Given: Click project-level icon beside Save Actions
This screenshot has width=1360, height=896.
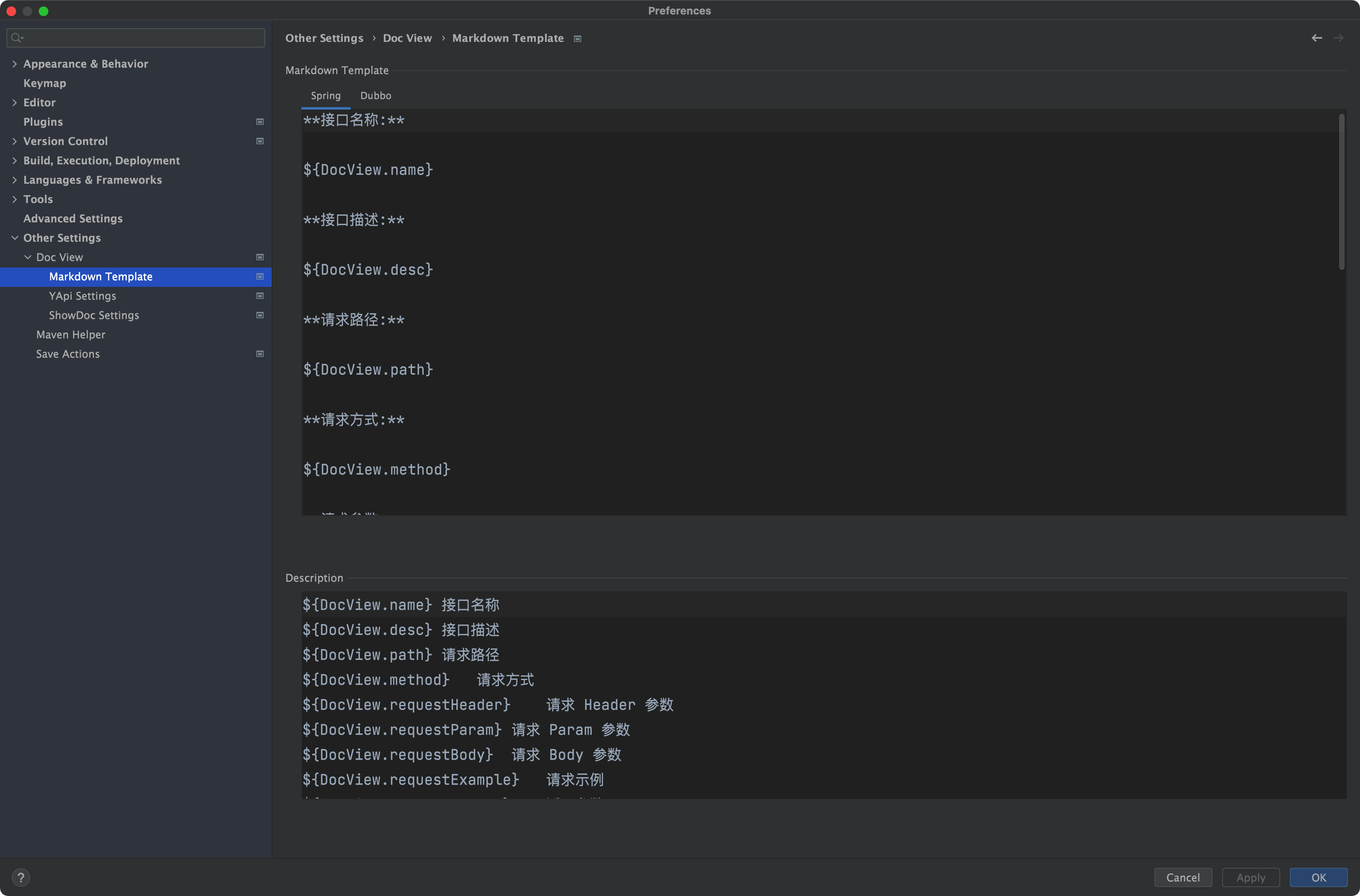Looking at the screenshot, I should coord(260,354).
